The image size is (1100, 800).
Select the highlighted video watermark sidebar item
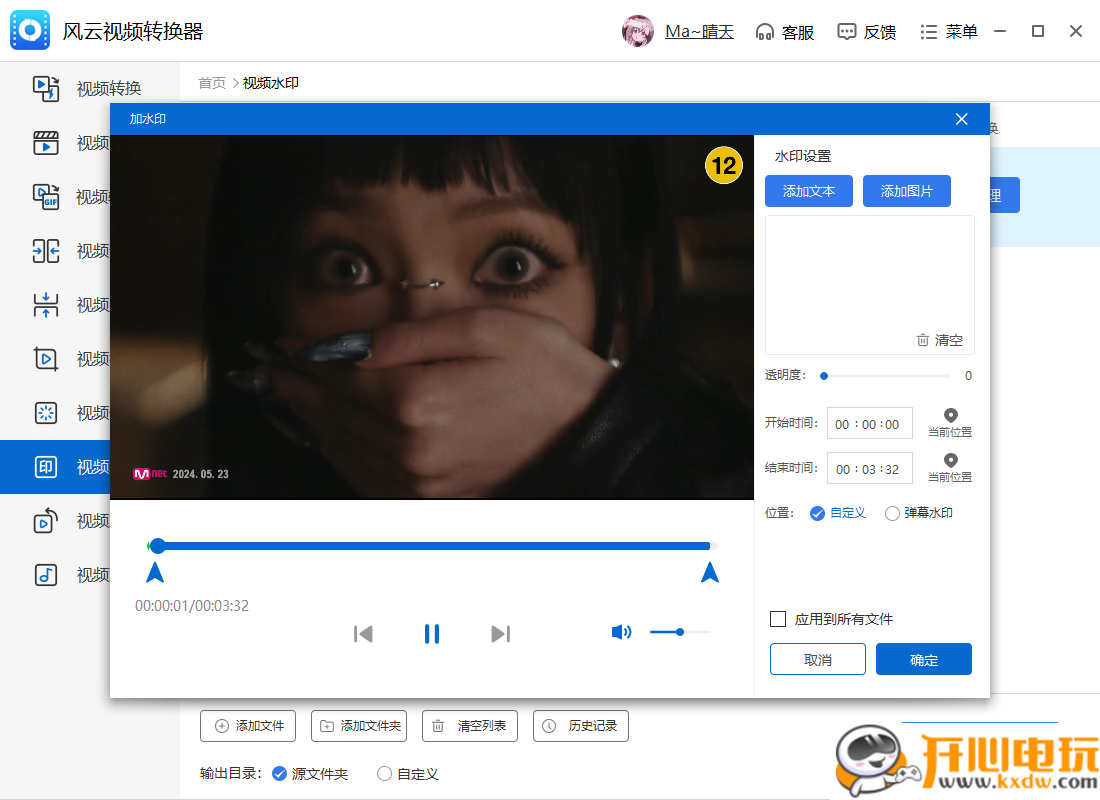pos(55,467)
